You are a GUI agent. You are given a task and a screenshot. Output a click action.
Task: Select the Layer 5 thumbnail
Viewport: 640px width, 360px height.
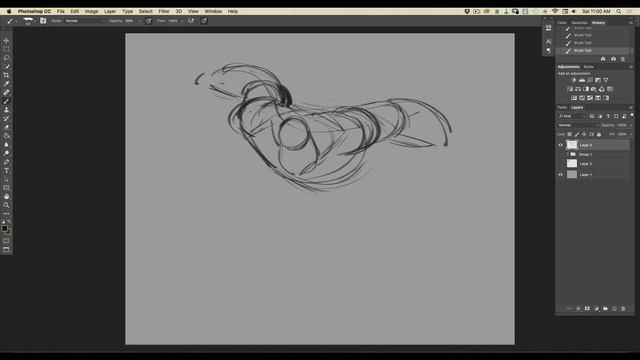point(572,145)
